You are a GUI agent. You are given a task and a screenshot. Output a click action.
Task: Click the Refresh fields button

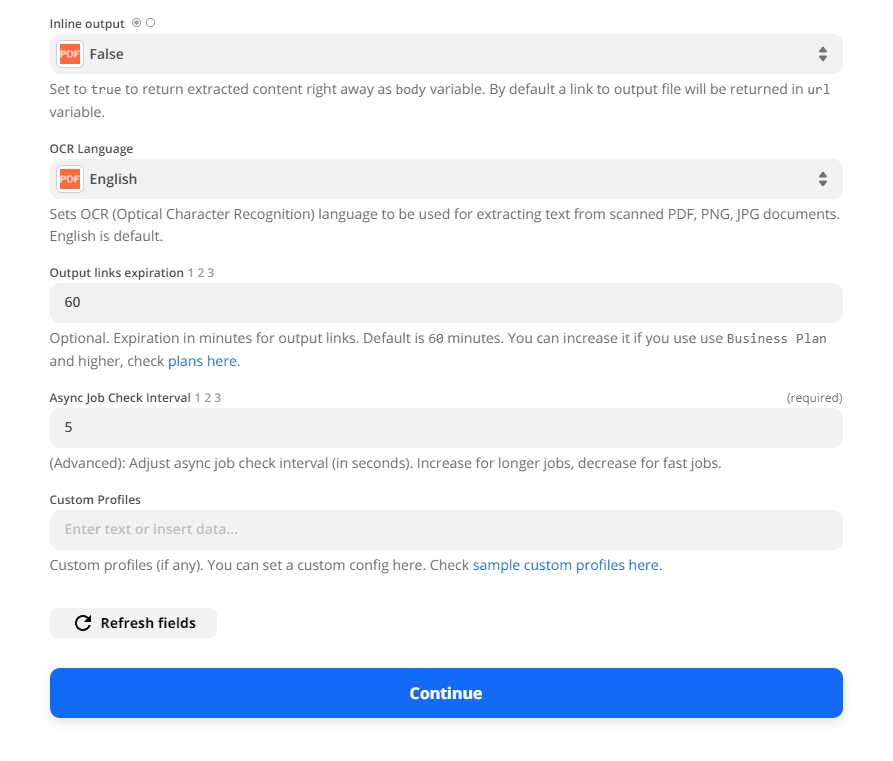133,622
